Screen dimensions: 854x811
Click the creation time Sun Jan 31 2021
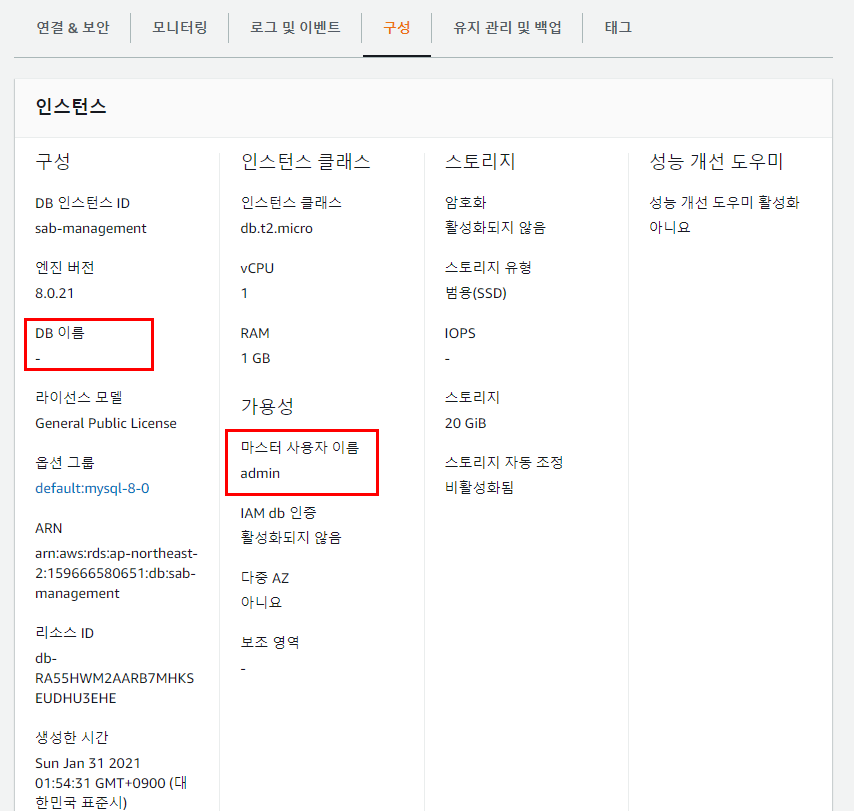[111, 783]
